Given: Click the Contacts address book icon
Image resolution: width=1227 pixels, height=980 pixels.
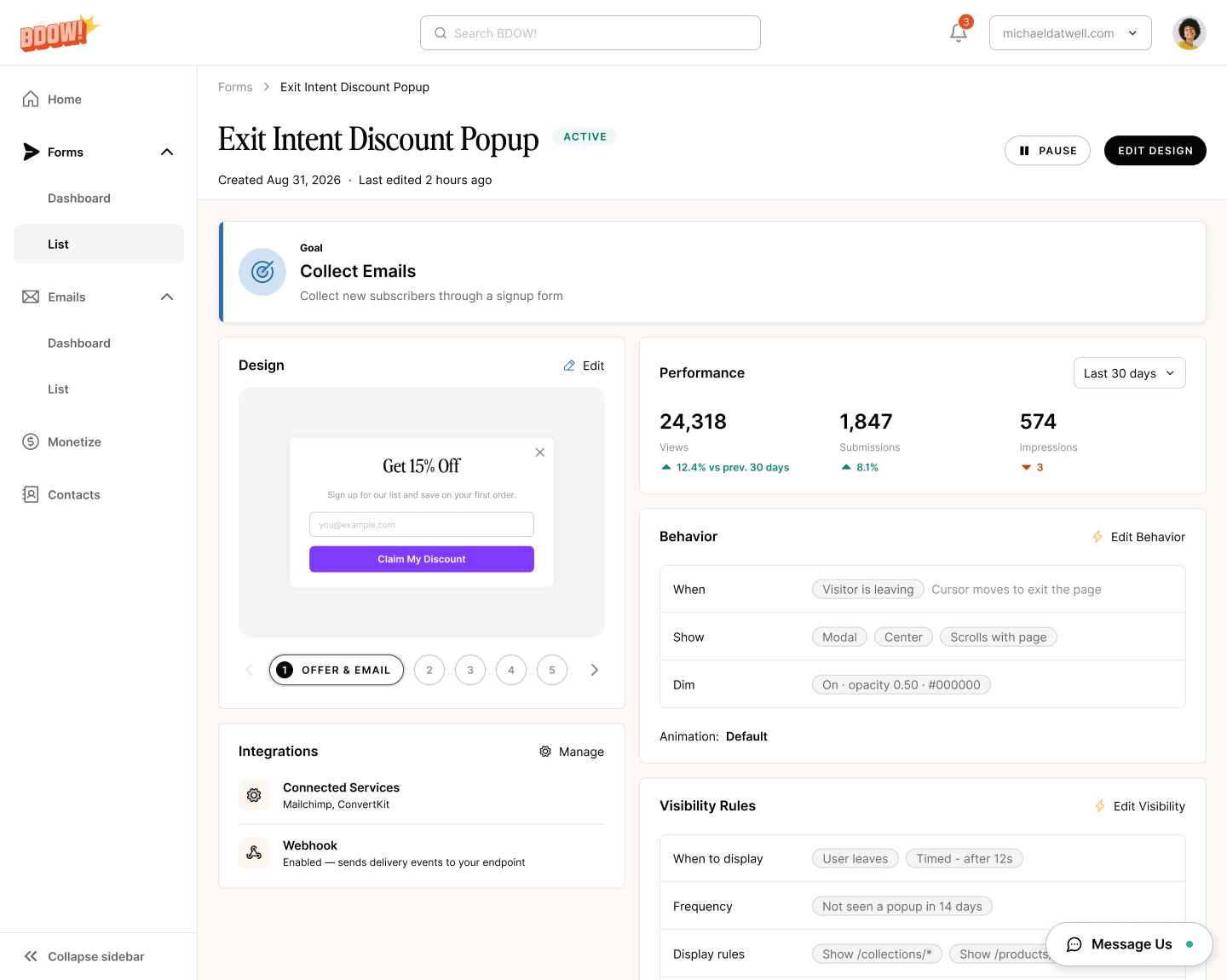Looking at the screenshot, I should 31,494.
